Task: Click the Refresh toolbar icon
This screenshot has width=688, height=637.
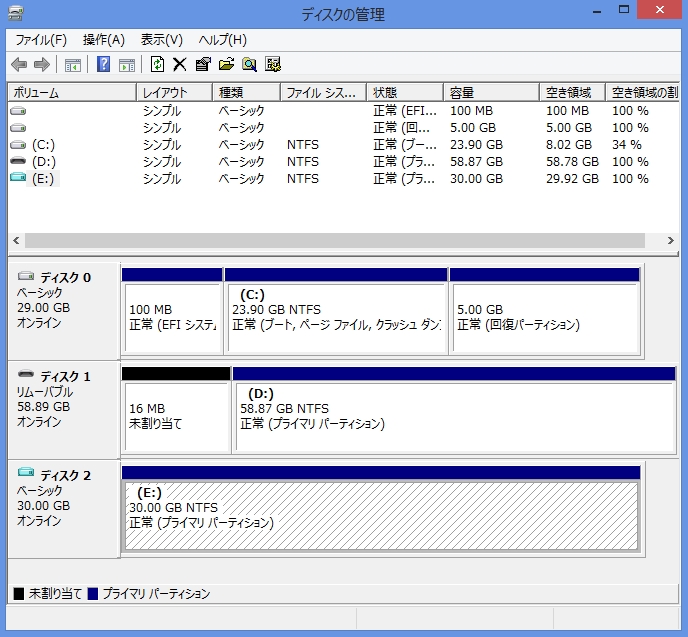Action: tap(157, 65)
